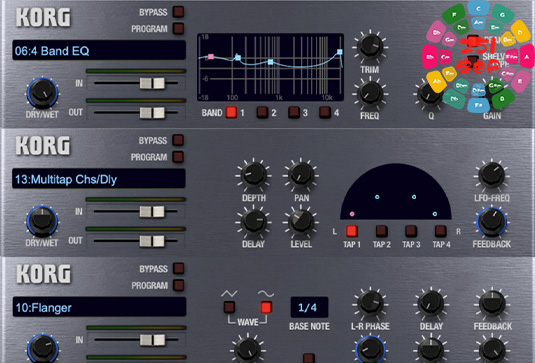This screenshot has width=535, height=363.
Task: Click the tap 2 dot in pan display
Action: (x=377, y=197)
